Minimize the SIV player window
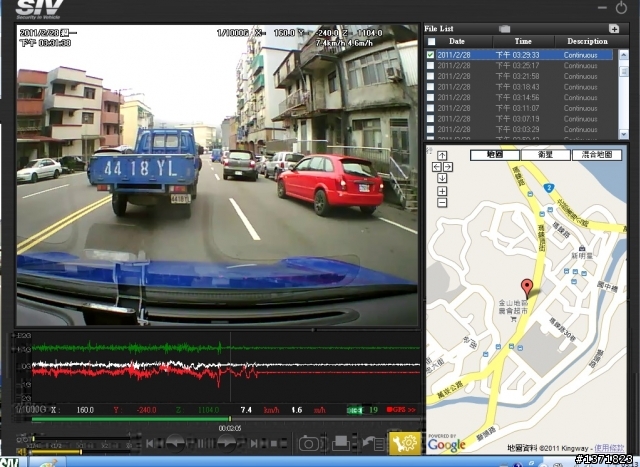The image size is (640, 467). click(602, 8)
